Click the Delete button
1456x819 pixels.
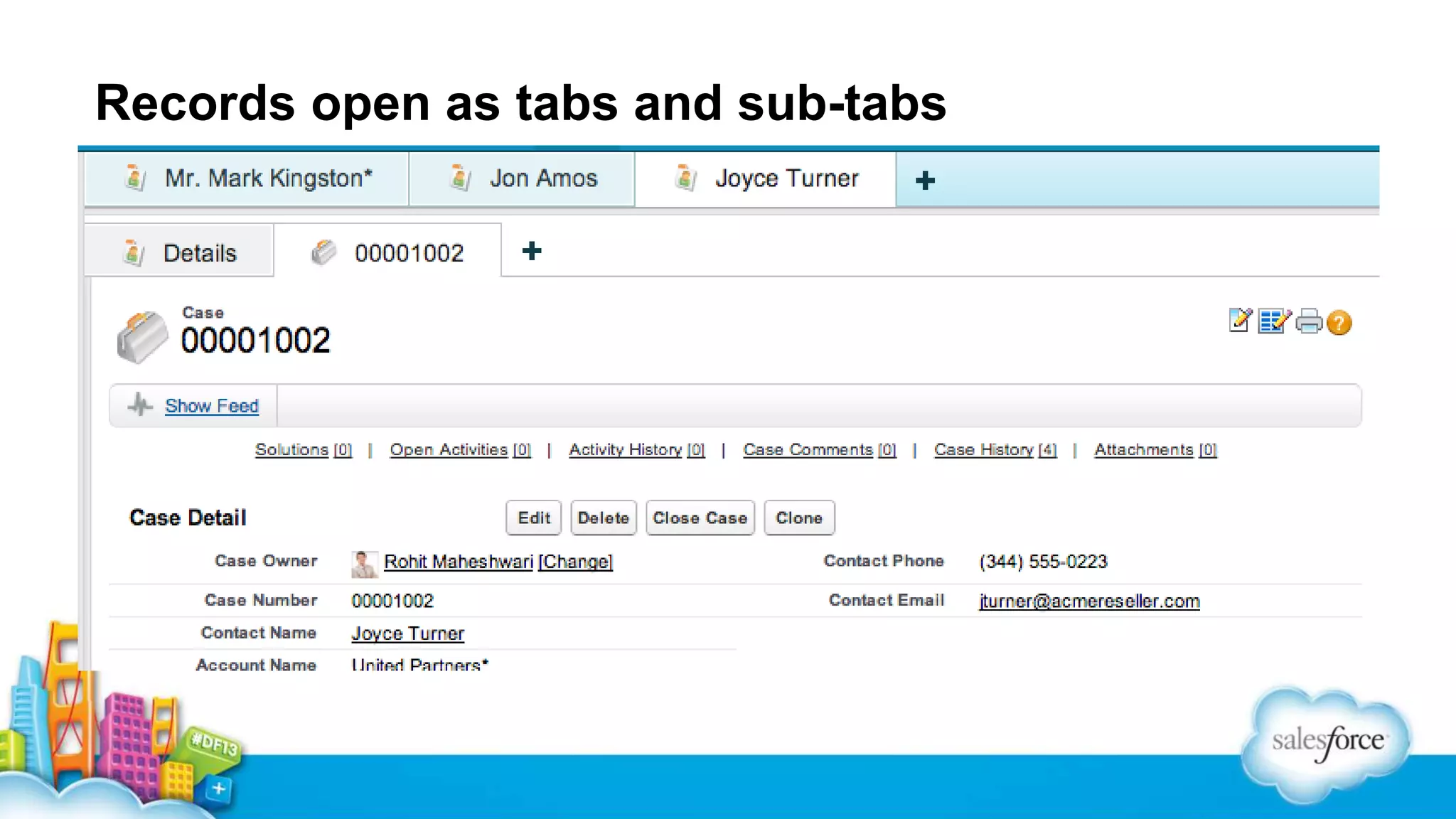[604, 518]
